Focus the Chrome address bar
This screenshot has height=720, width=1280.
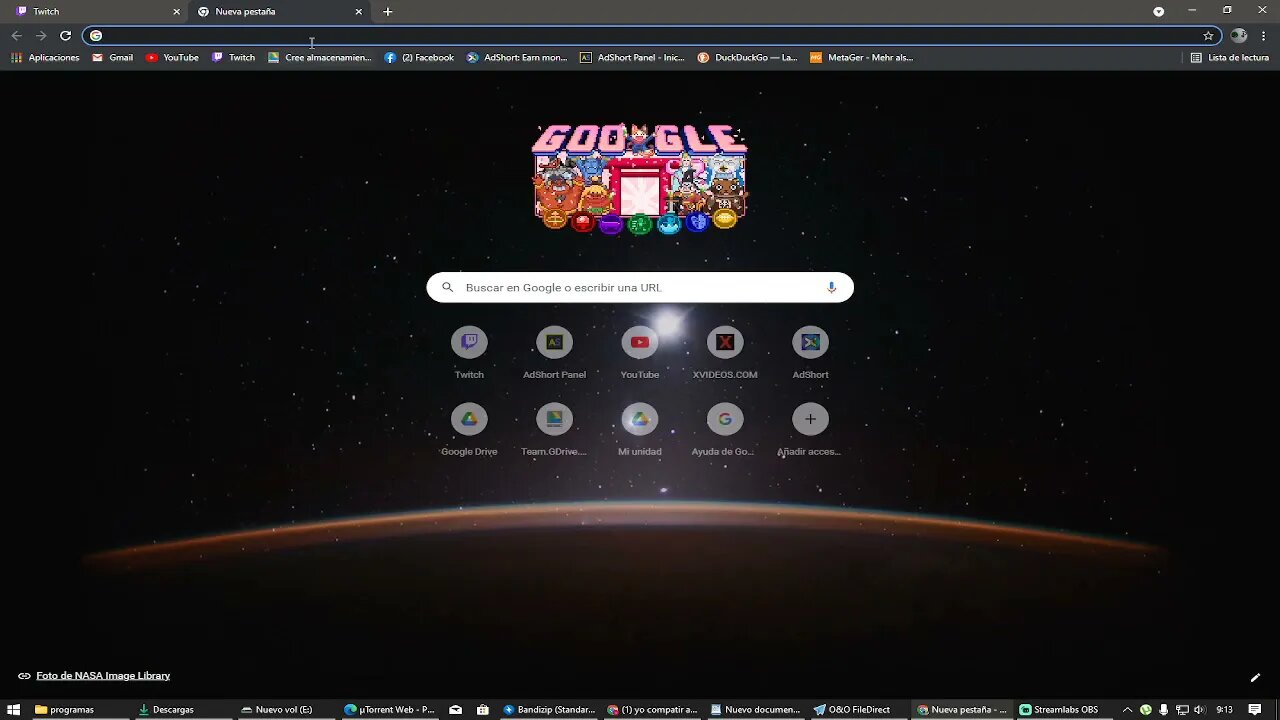652,35
